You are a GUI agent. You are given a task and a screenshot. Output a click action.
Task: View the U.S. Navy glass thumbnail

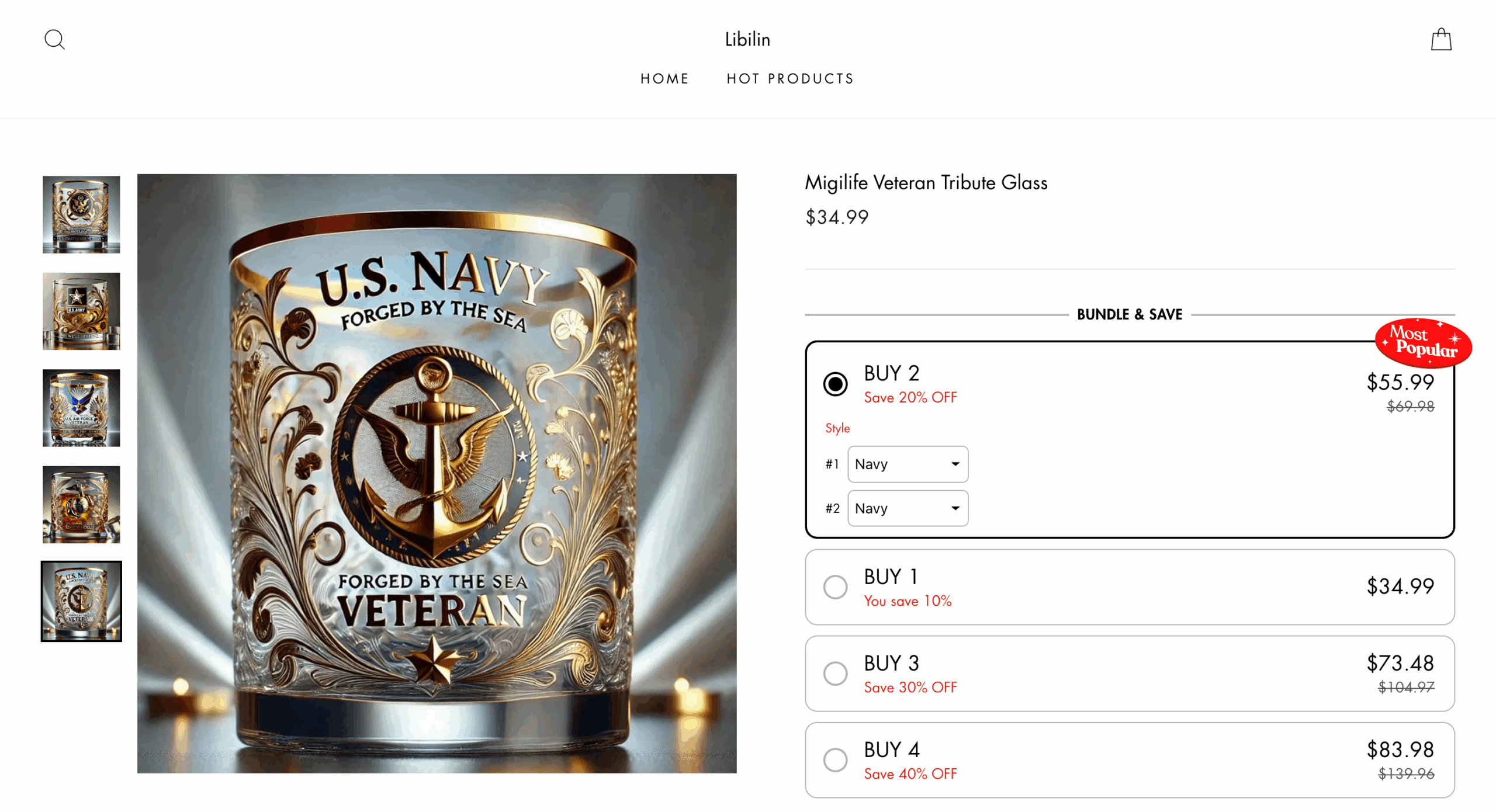(x=81, y=601)
